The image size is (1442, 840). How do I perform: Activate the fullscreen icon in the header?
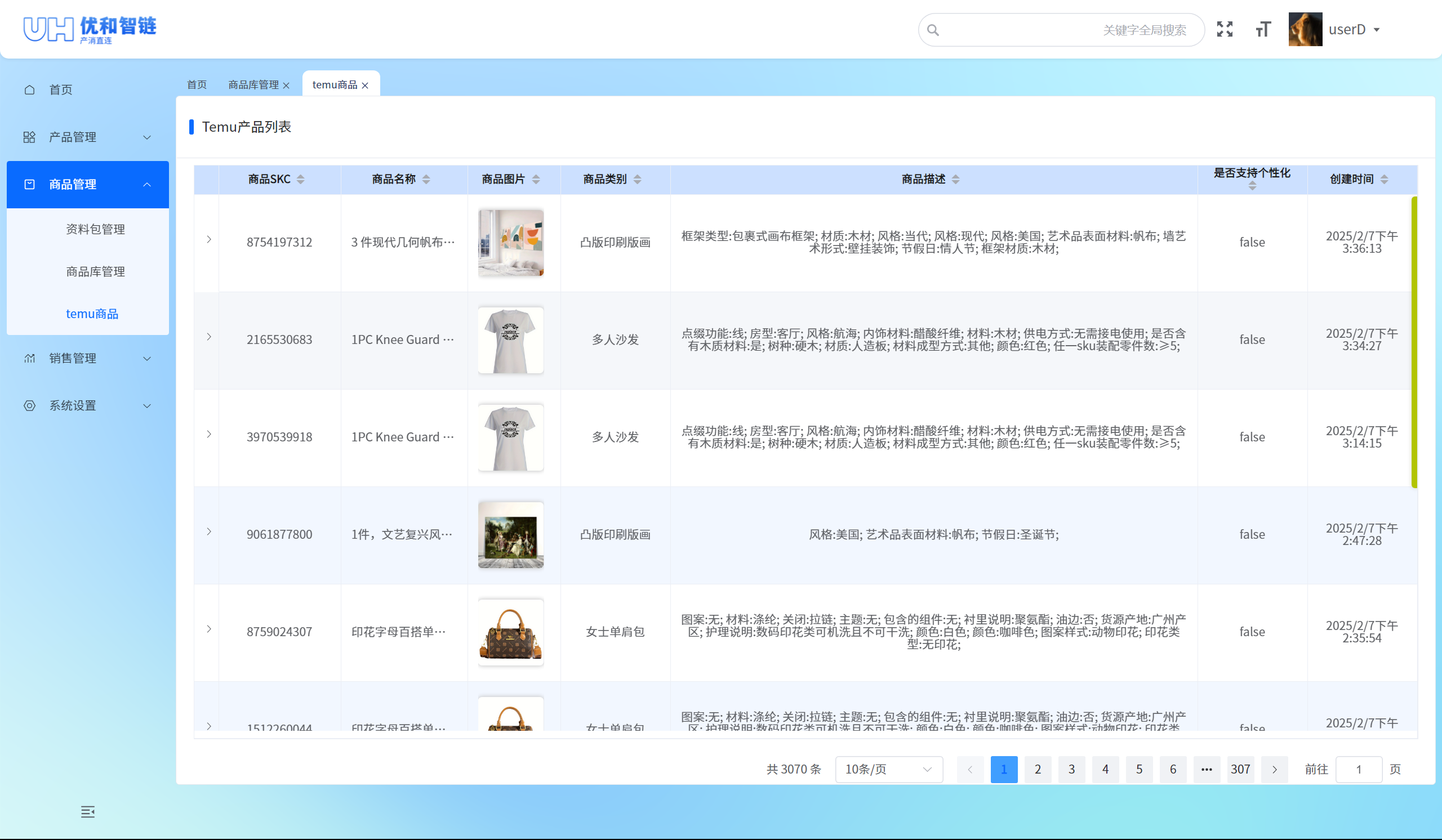click(1225, 29)
